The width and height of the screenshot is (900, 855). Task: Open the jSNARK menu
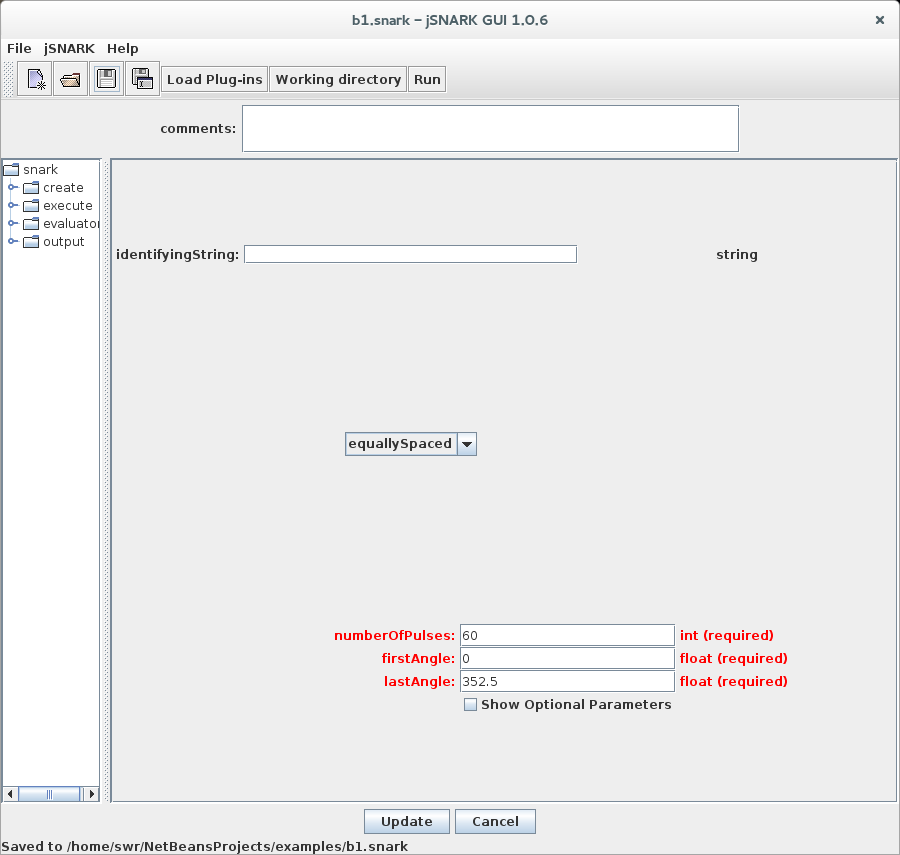click(69, 48)
